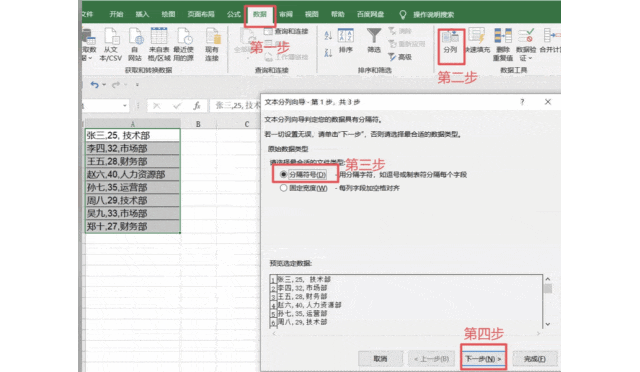Click the 重新应用 filter icon
Image resolution: width=640 pixels, height=372 pixels.
click(392, 44)
